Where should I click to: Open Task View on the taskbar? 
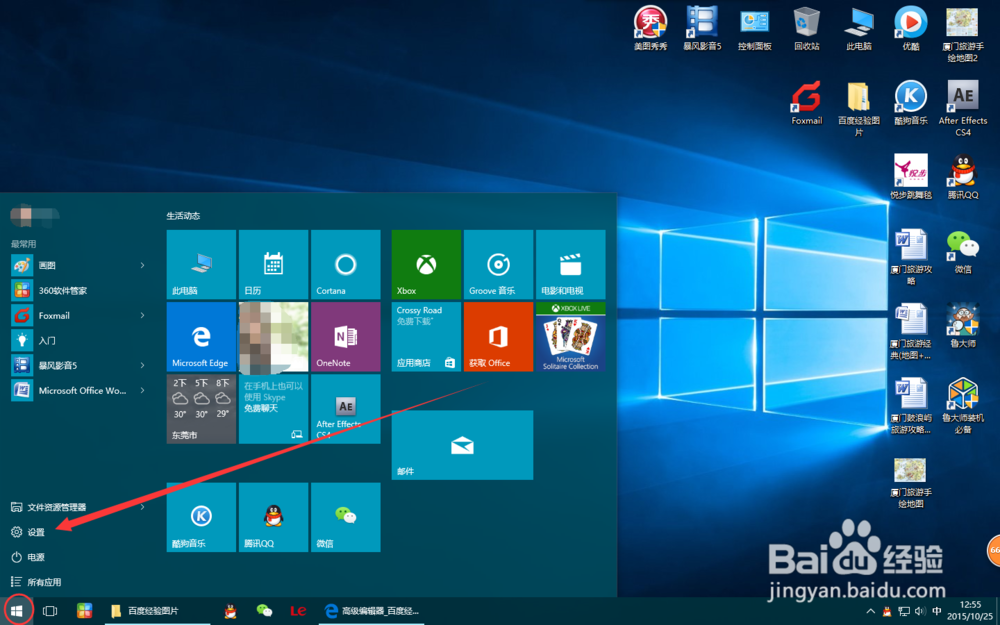click(x=50, y=611)
